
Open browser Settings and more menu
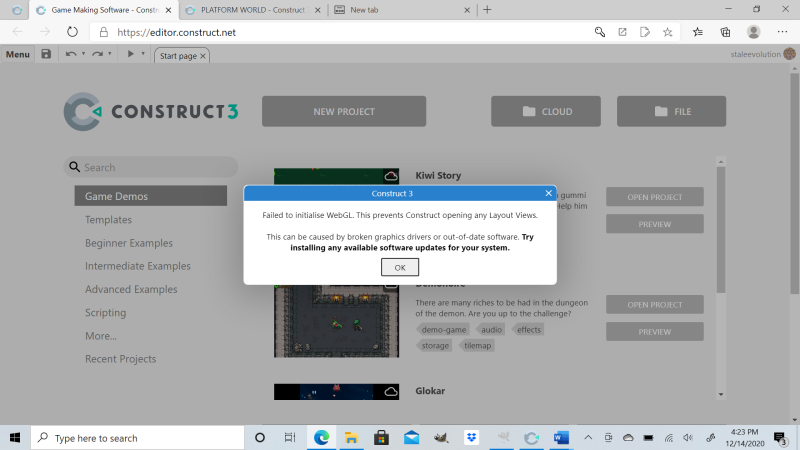tap(782, 32)
